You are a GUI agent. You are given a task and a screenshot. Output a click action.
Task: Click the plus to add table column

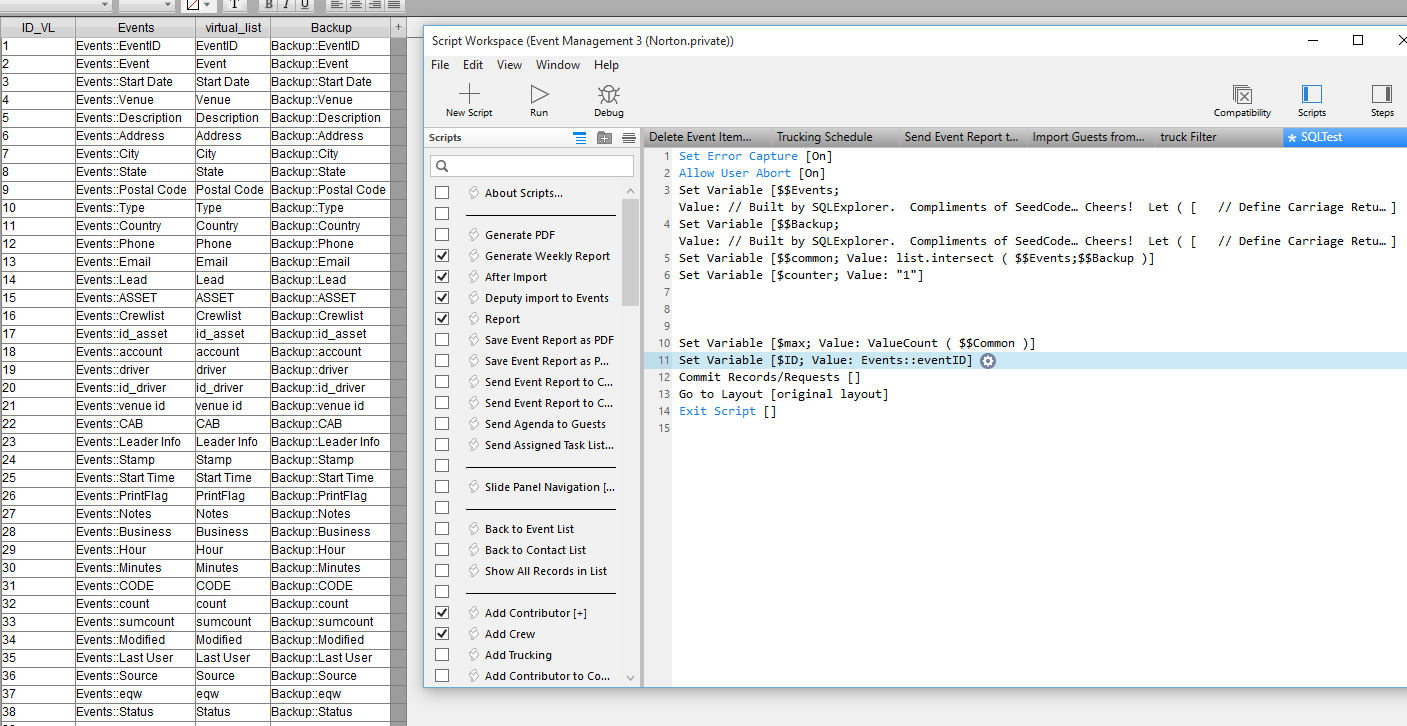tap(398, 27)
